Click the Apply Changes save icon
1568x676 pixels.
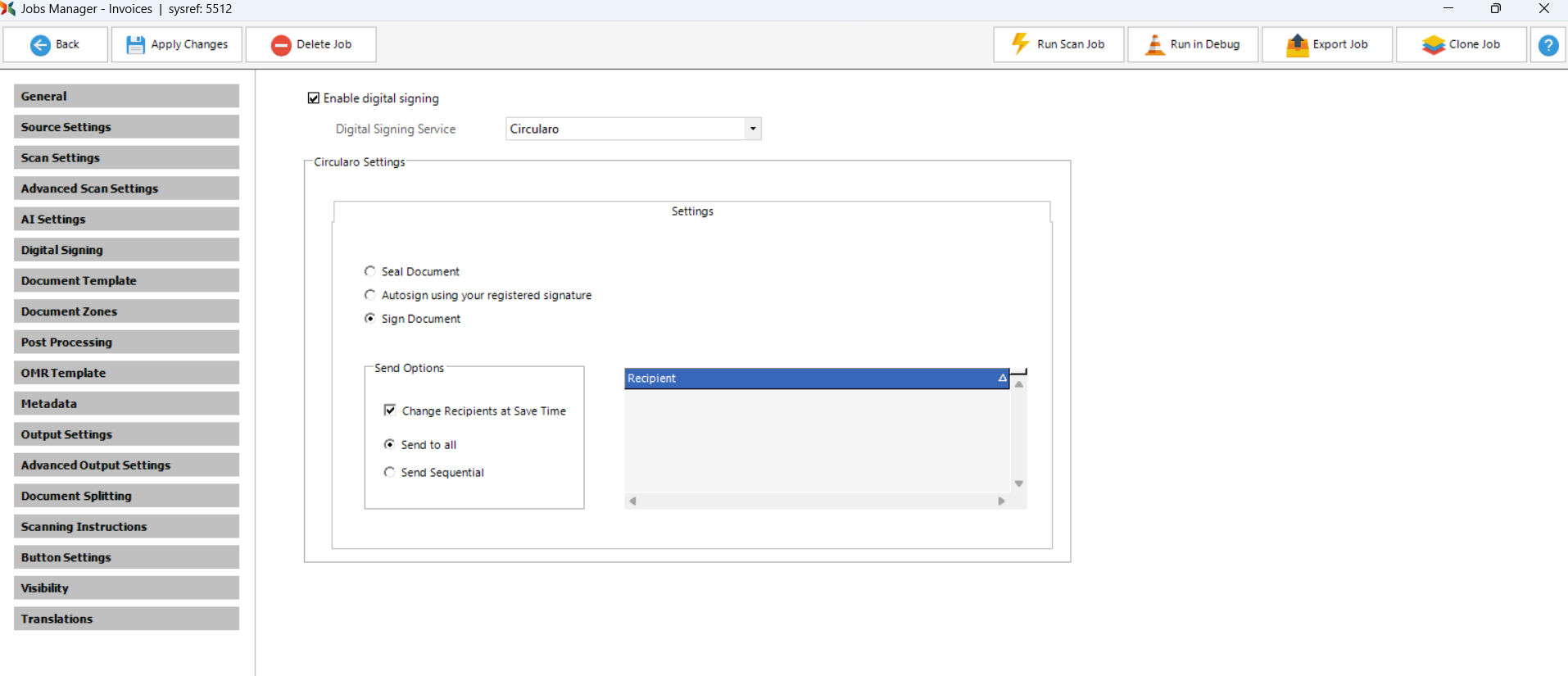[x=135, y=45]
